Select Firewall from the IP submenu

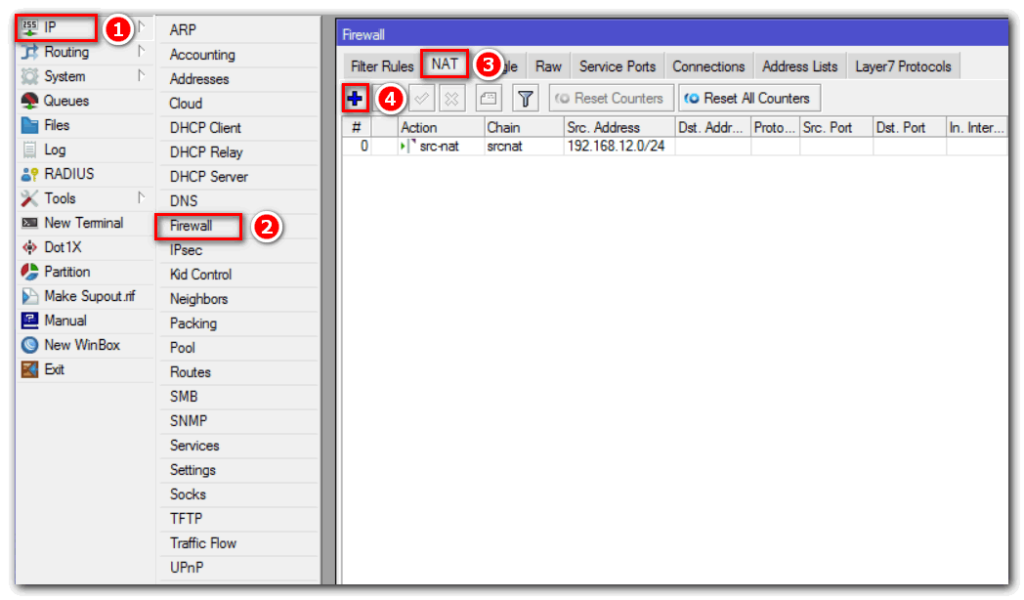[191, 226]
